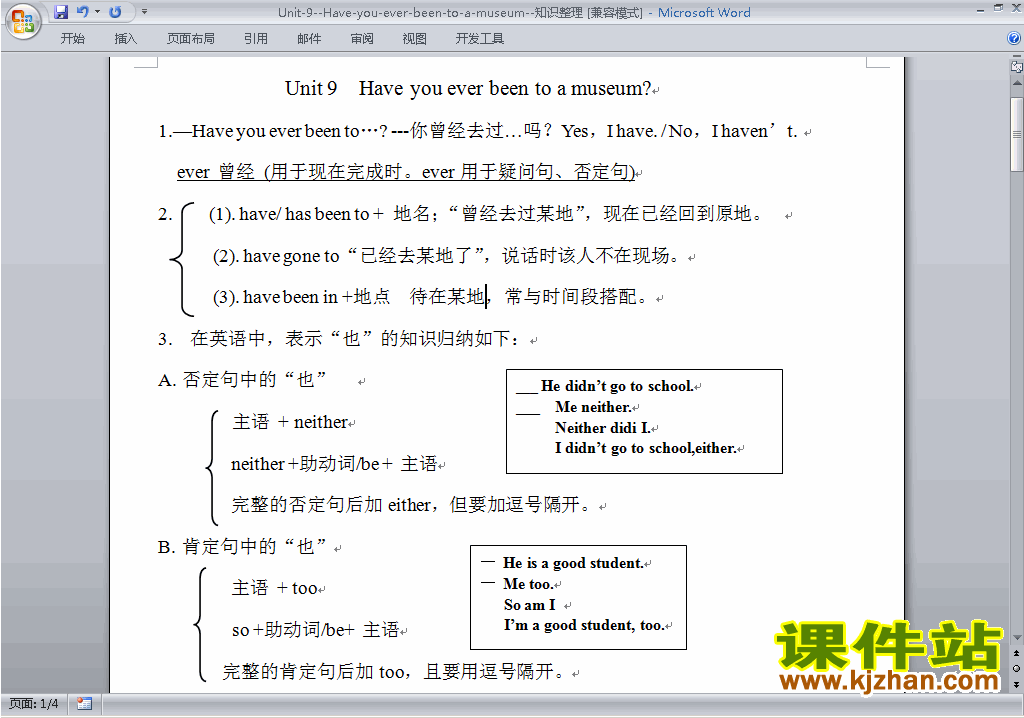
Task: Open the Undo history dropdown arrow
Action: (x=97, y=12)
